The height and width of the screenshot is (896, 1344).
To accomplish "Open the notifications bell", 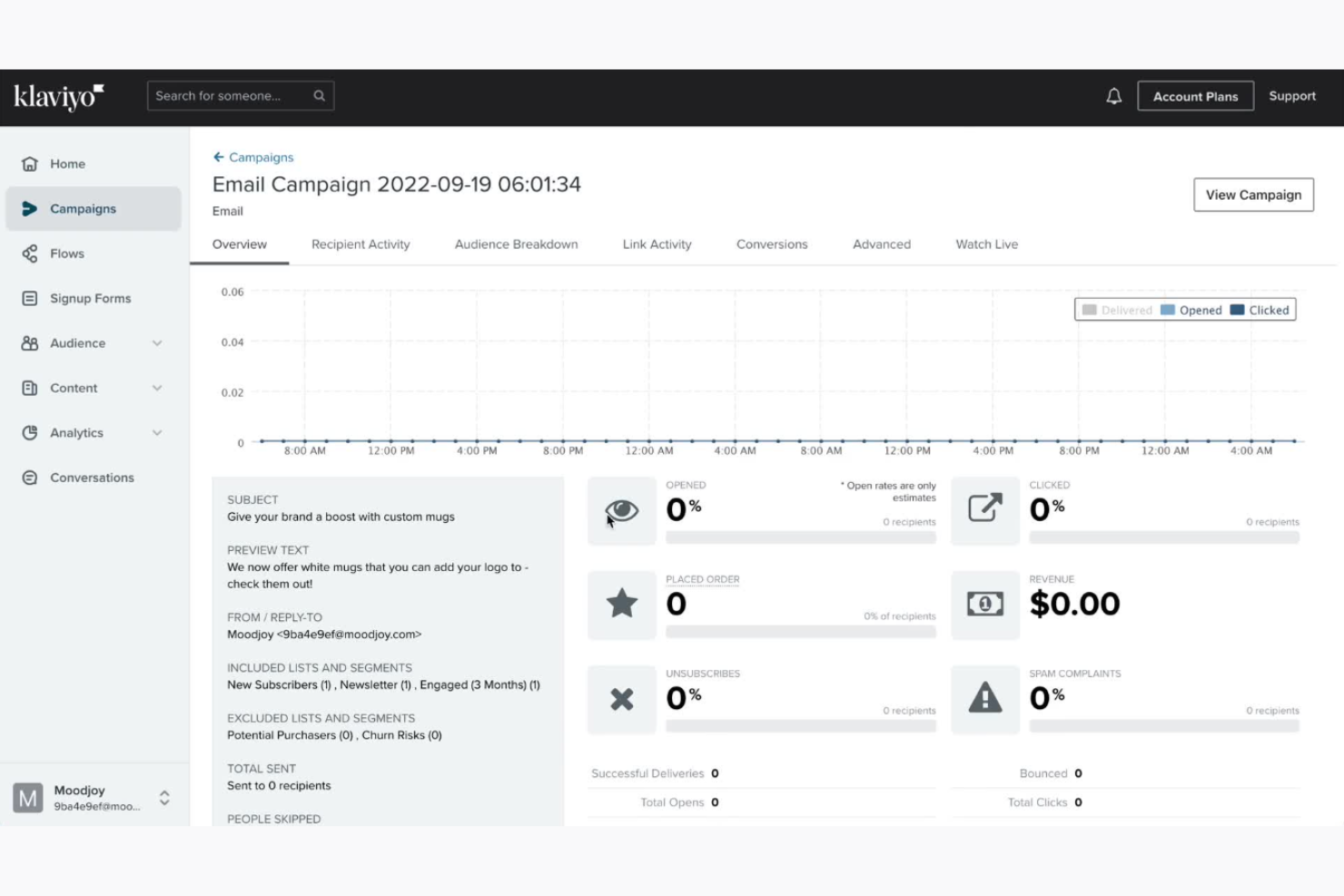I will [x=1113, y=96].
